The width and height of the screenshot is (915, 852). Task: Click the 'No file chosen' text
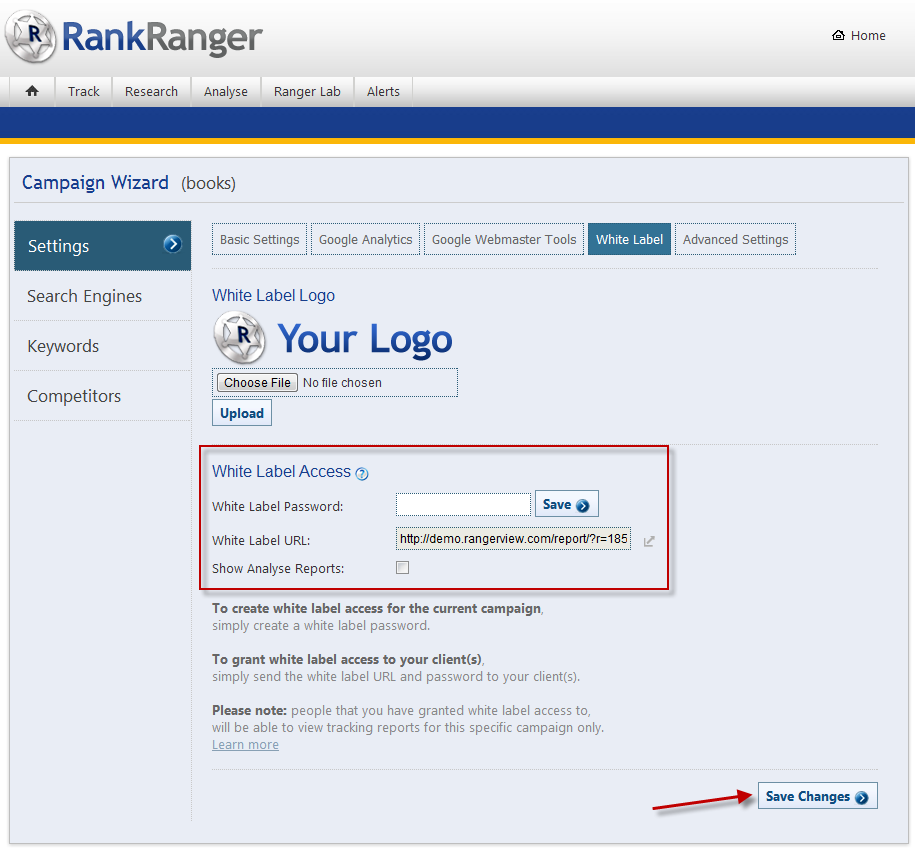pyautogui.click(x=343, y=383)
